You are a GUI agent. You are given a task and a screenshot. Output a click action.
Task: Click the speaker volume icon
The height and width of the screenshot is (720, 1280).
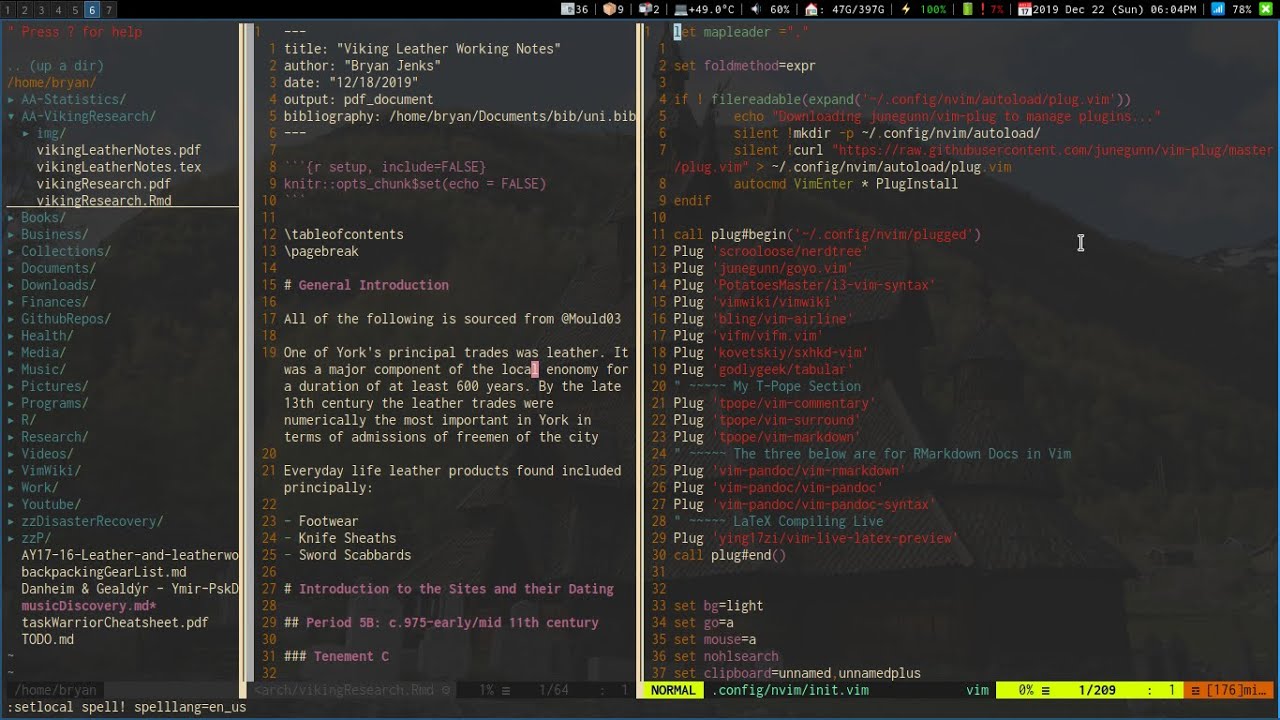[x=757, y=9]
